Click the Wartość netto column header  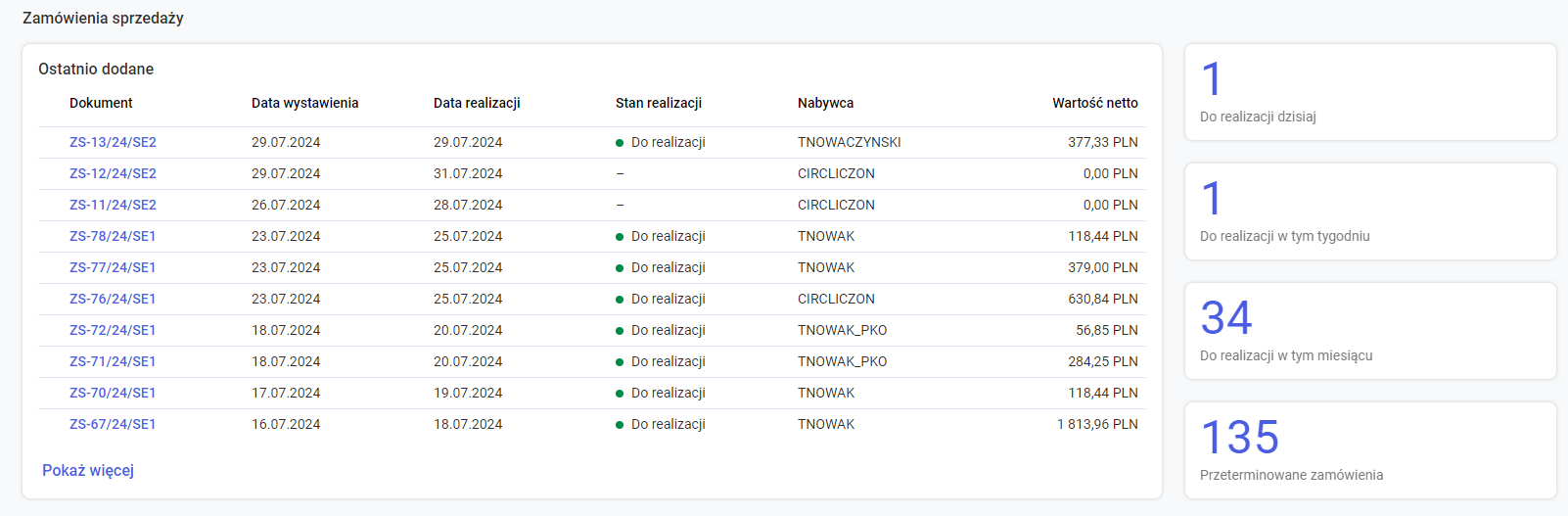(x=1094, y=103)
